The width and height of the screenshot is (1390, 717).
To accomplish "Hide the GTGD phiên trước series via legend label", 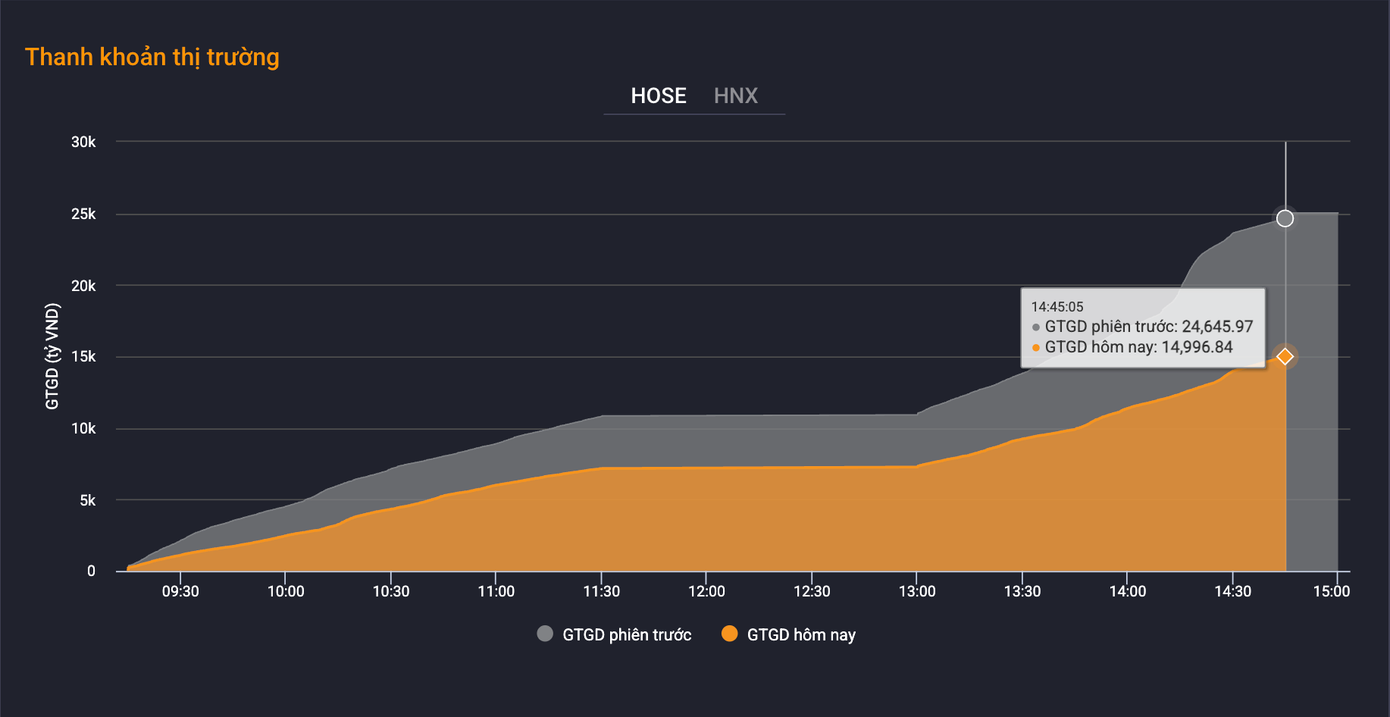I will click(626, 635).
